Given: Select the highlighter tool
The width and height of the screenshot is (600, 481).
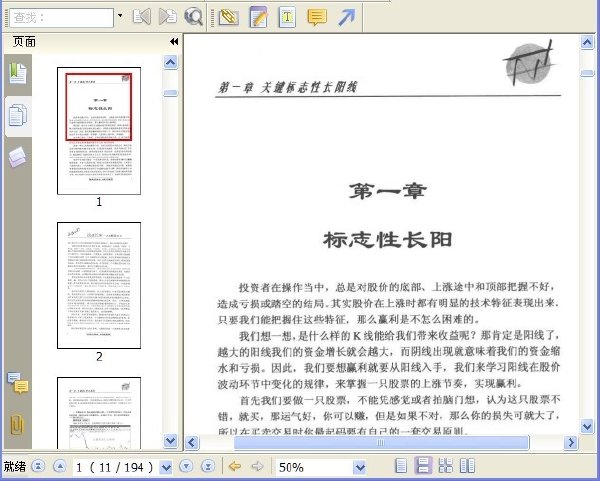Looking at the screenshot, I should 228,17.
